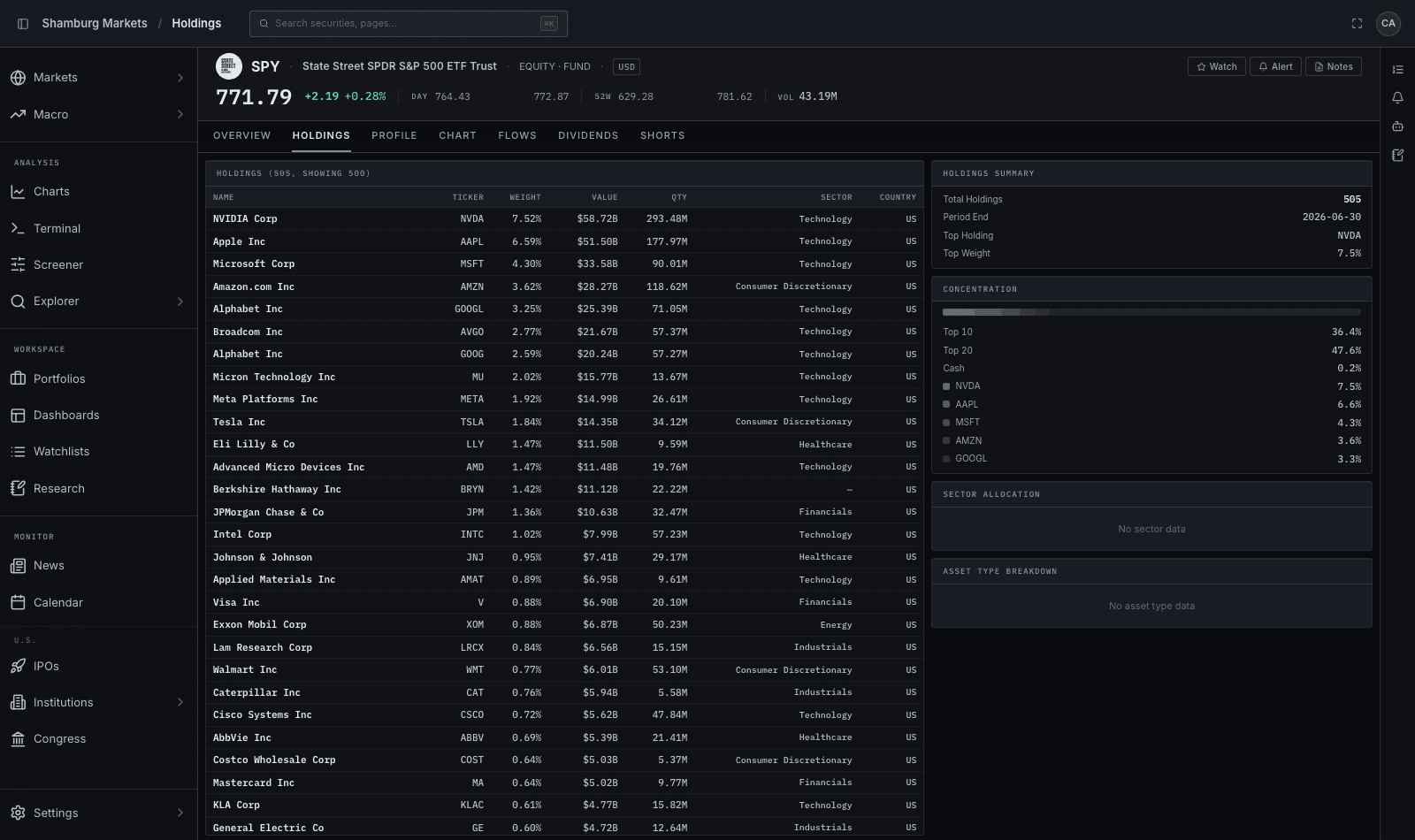Expand the Institutions submenu chevron
This screenshot has height=840, width=1415.
180,702
